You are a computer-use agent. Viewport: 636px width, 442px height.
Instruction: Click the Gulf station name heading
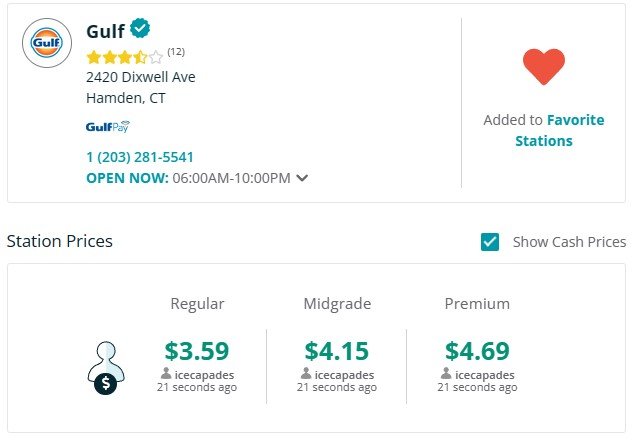[105, 31]
